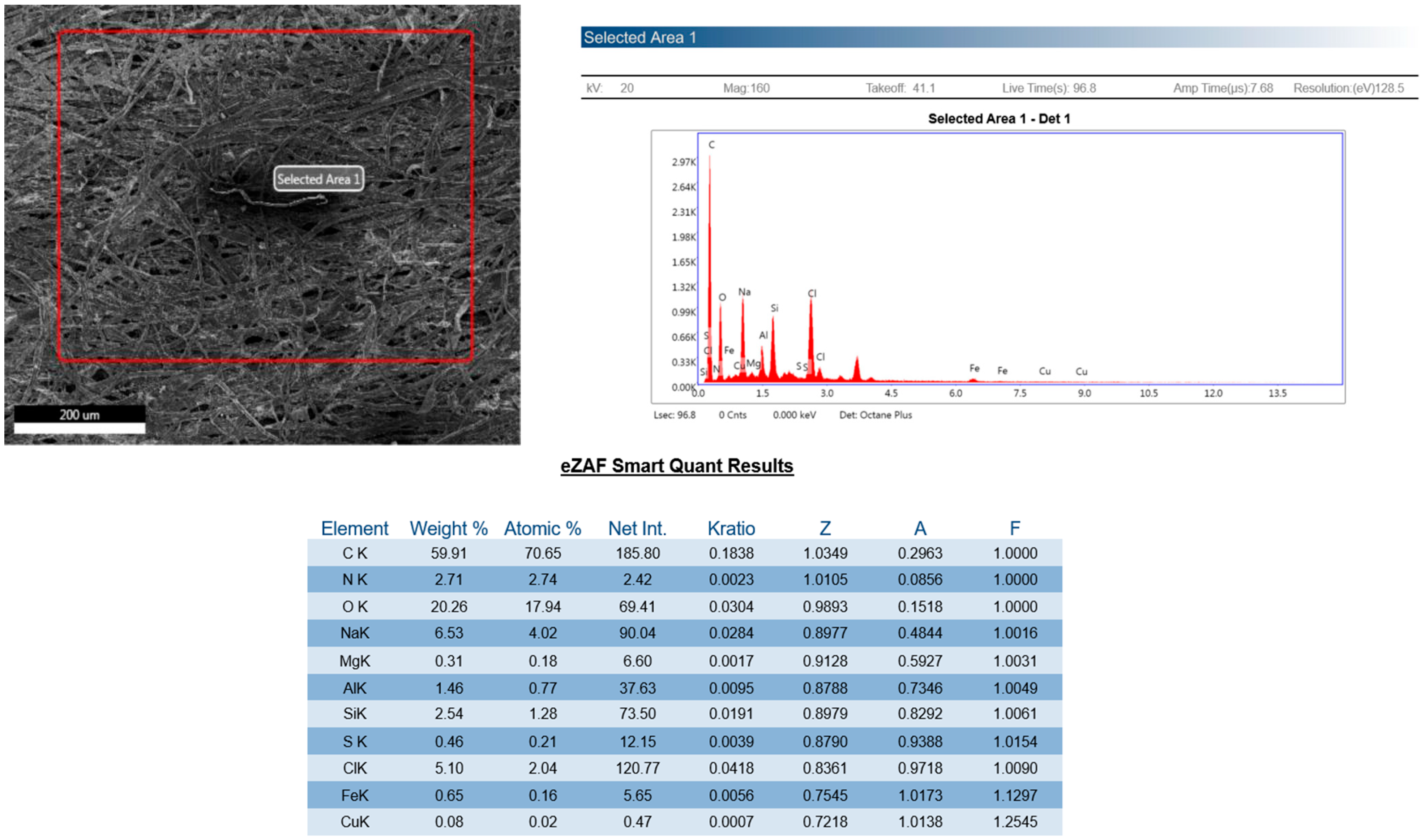Click the Element column header
This screenshot has width=1425, height=840.
pos(355,528)
